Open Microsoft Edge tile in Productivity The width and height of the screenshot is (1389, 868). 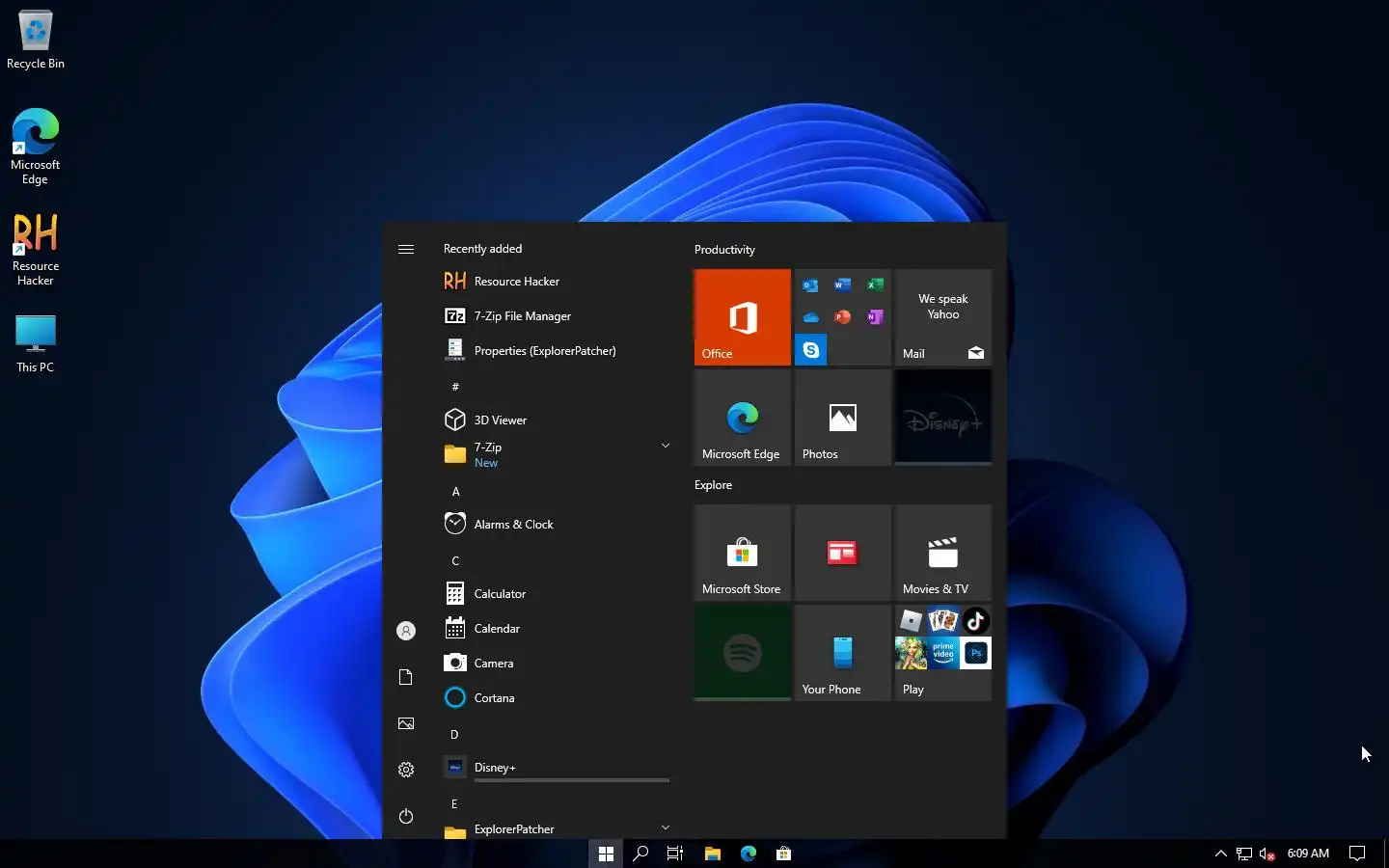point(743,418)
